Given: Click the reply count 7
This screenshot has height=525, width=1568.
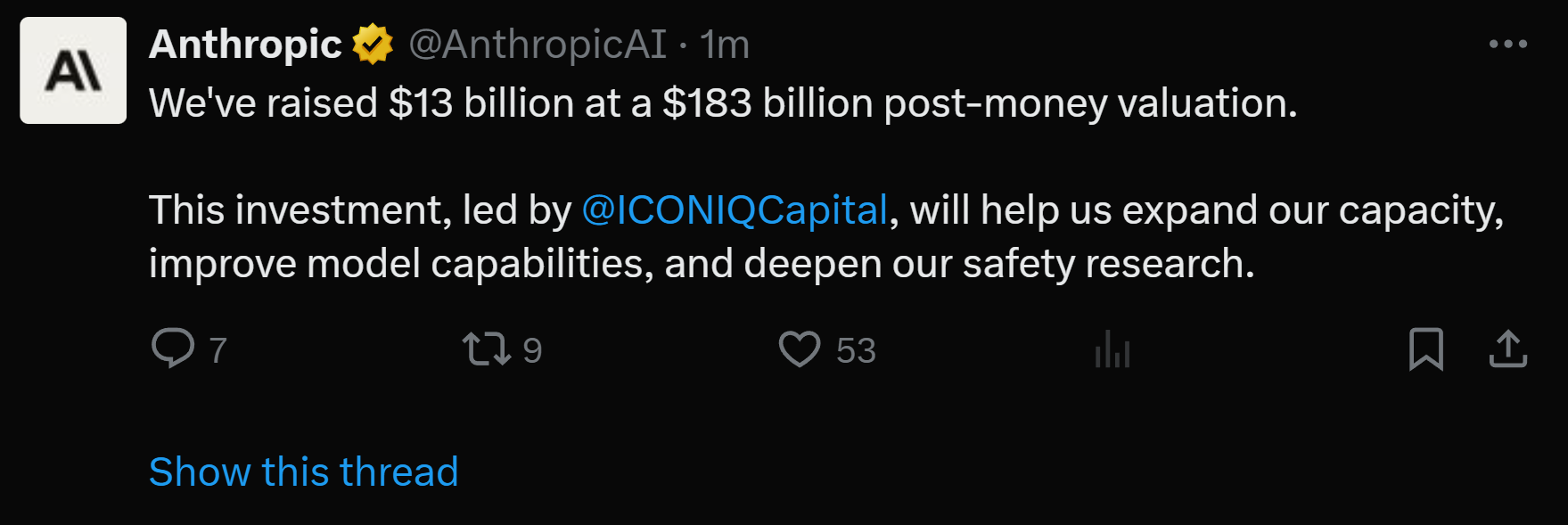Looking at the screenshot, I should point(218,350).
